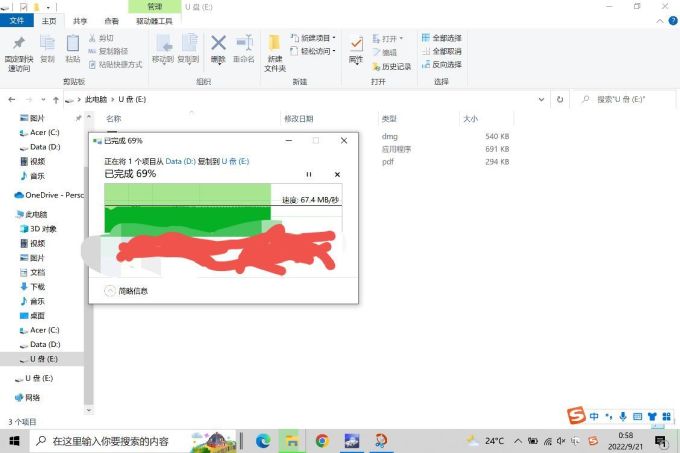This screenshot has height=453, width=680.
Task: Click U 盘 (E:) link in copy dialog
Action: tap(235, 161)
